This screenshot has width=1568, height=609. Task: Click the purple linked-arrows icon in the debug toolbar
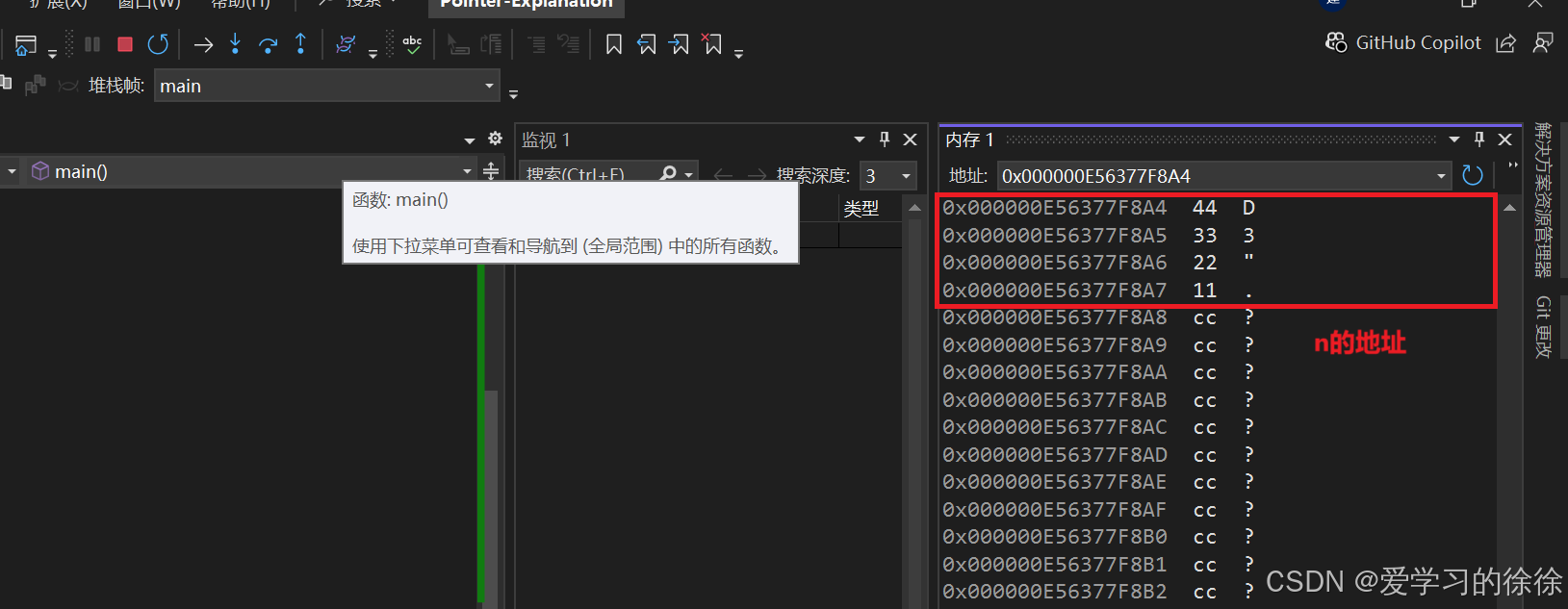click(346, 44)
